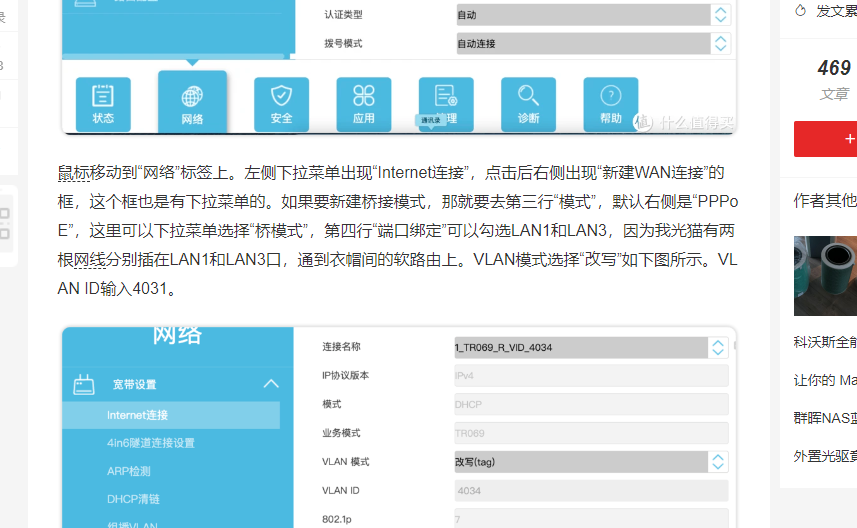
Task: Open the 网络 (Network) globe icon
Action: [x=192, y=104]
